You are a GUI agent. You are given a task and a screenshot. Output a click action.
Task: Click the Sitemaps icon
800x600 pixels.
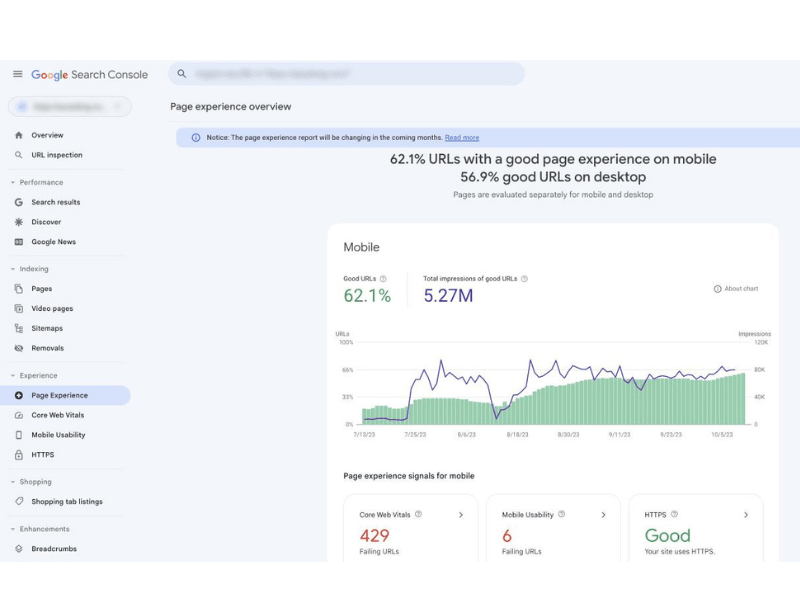(19, 328)
